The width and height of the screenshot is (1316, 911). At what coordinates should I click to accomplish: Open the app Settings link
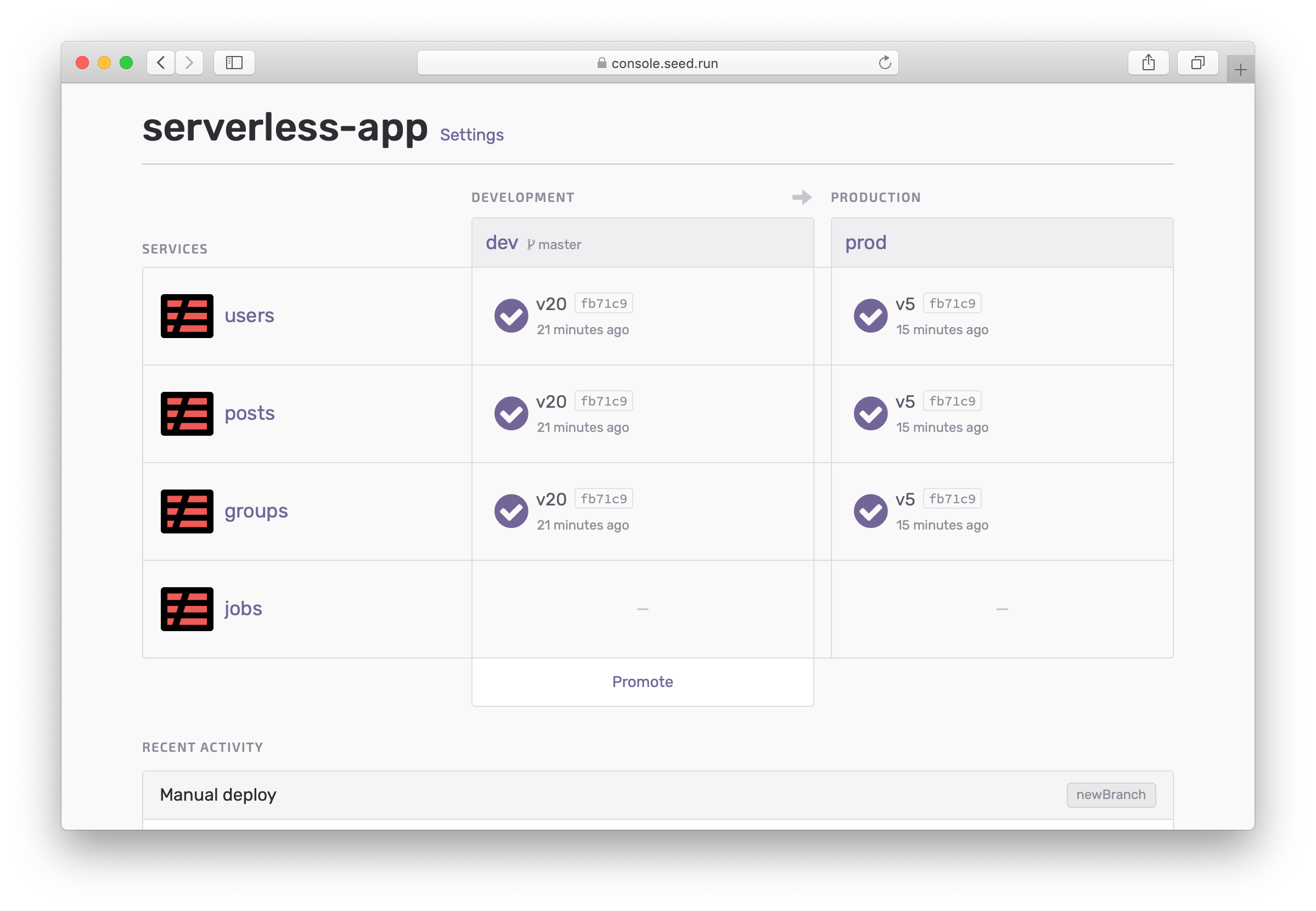pyautogui.click(x=471, y=134)
